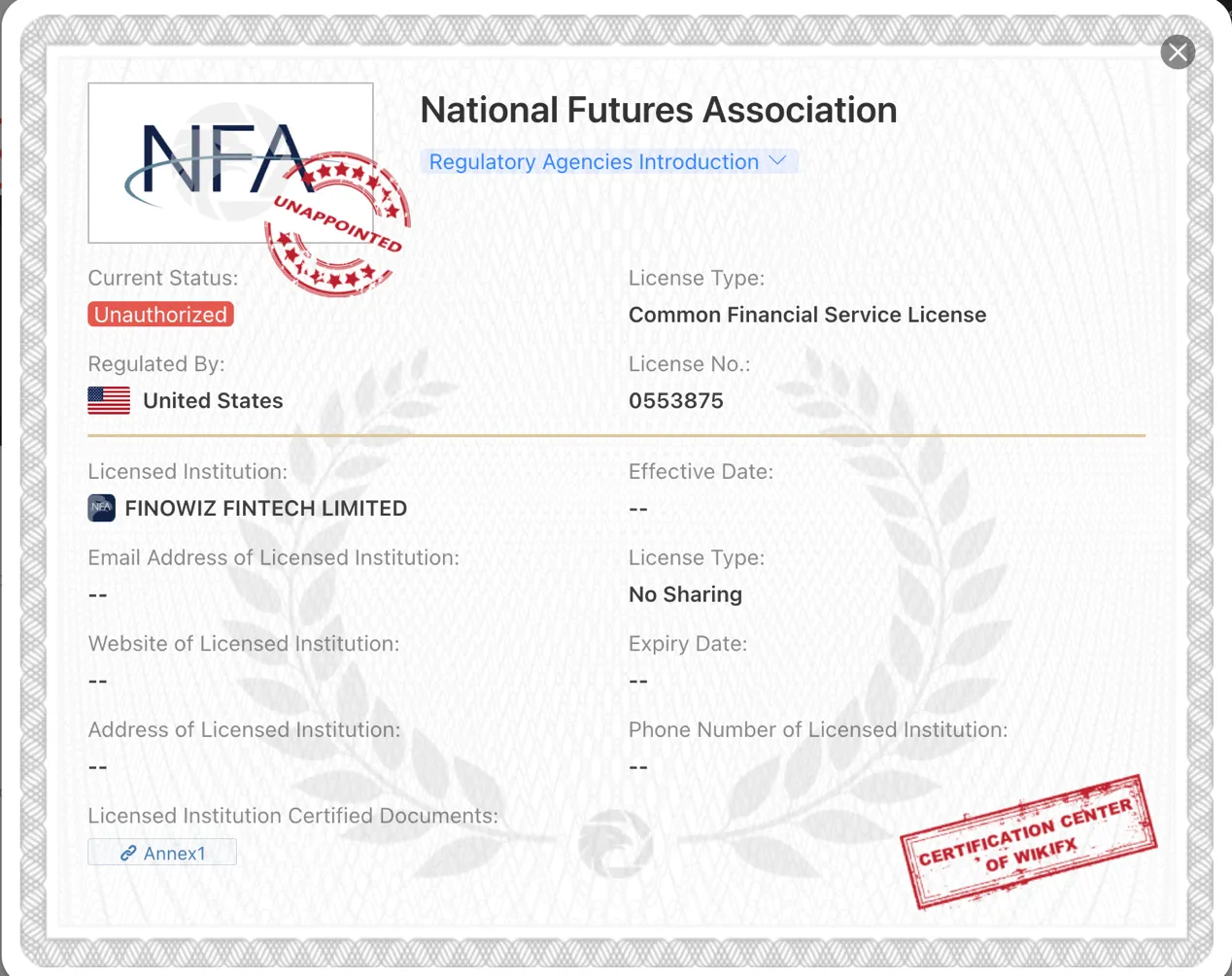Select the license number 0553875
The width and height of the screenshot is (1232, 976).
coord(676,400)
